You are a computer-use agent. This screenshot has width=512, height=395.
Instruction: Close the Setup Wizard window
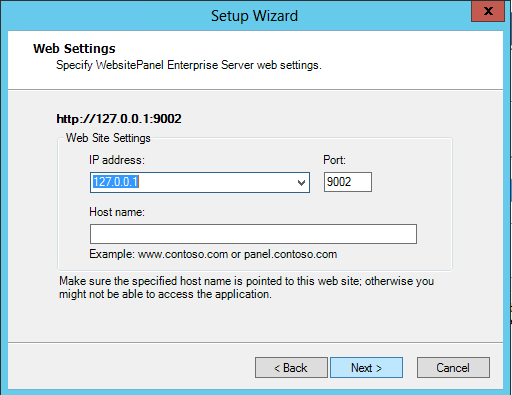point(488,11)
